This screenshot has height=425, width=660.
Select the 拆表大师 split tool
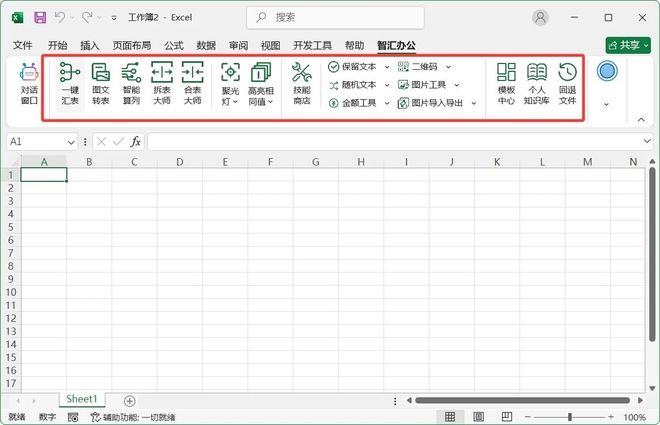point(162,83)
